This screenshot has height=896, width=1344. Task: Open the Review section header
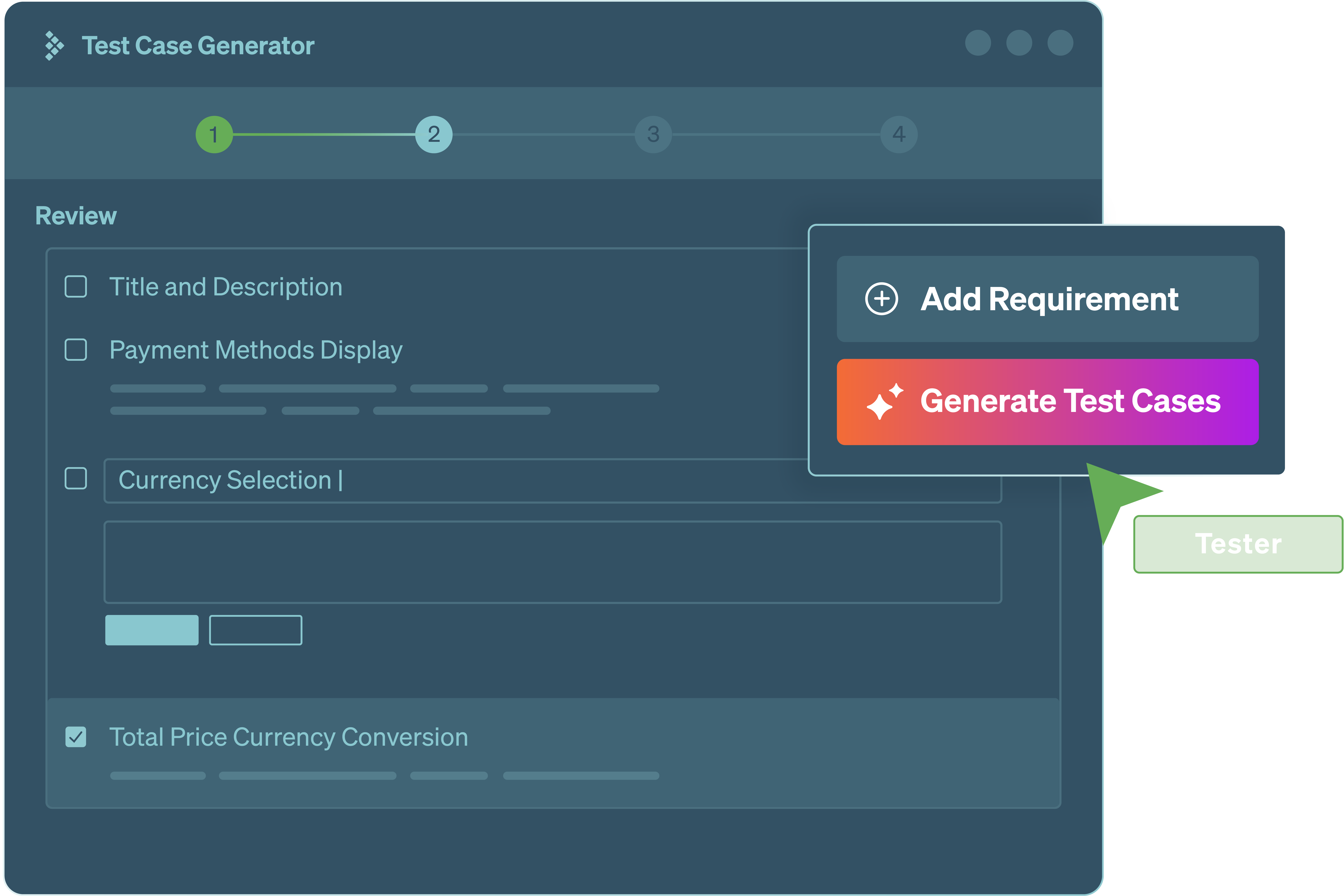tap(75, 215)
